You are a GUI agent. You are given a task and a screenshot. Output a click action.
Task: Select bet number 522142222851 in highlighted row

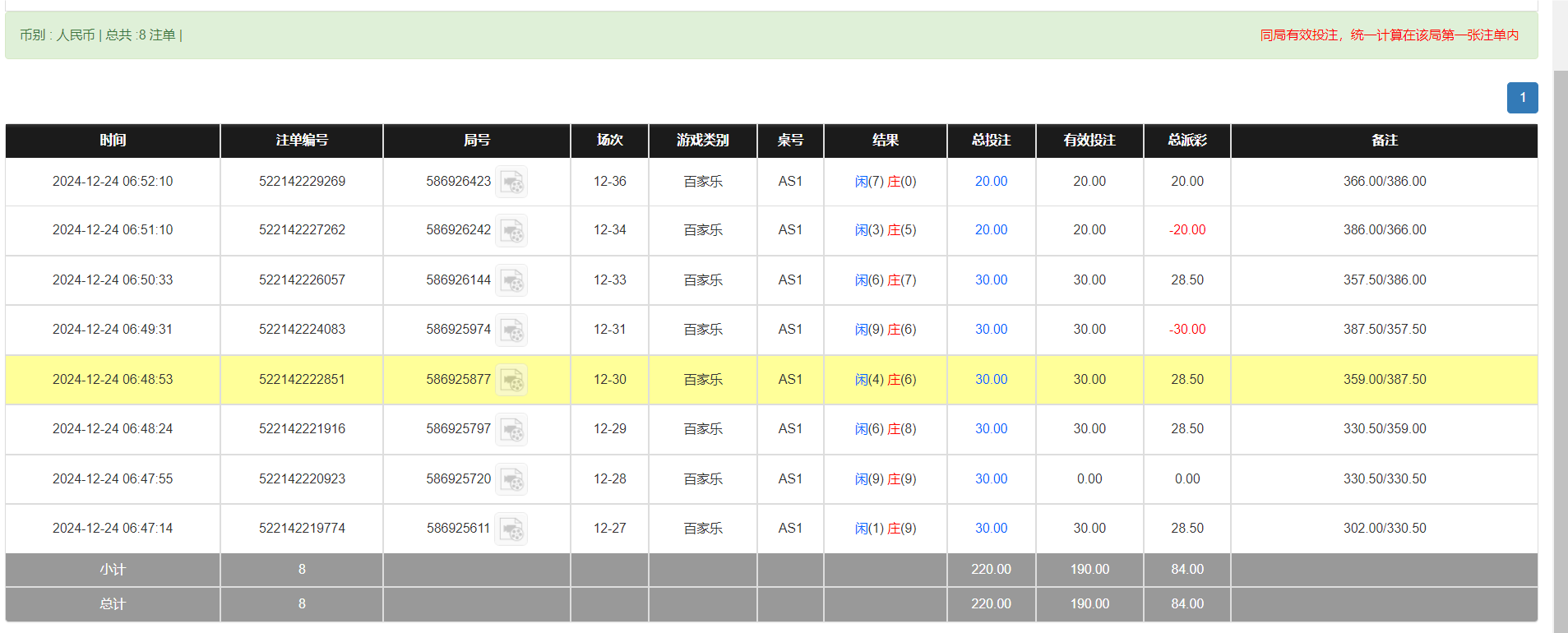click(x=302, y=380)
